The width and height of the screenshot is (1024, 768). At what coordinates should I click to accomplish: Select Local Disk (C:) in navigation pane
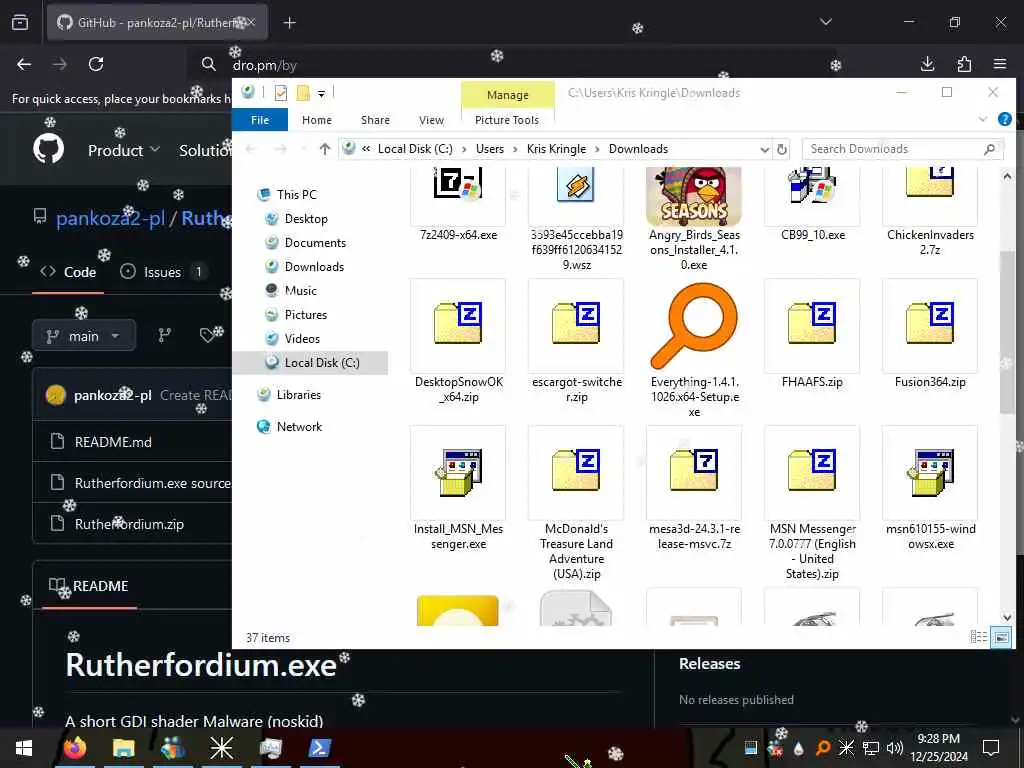(312, 362)
